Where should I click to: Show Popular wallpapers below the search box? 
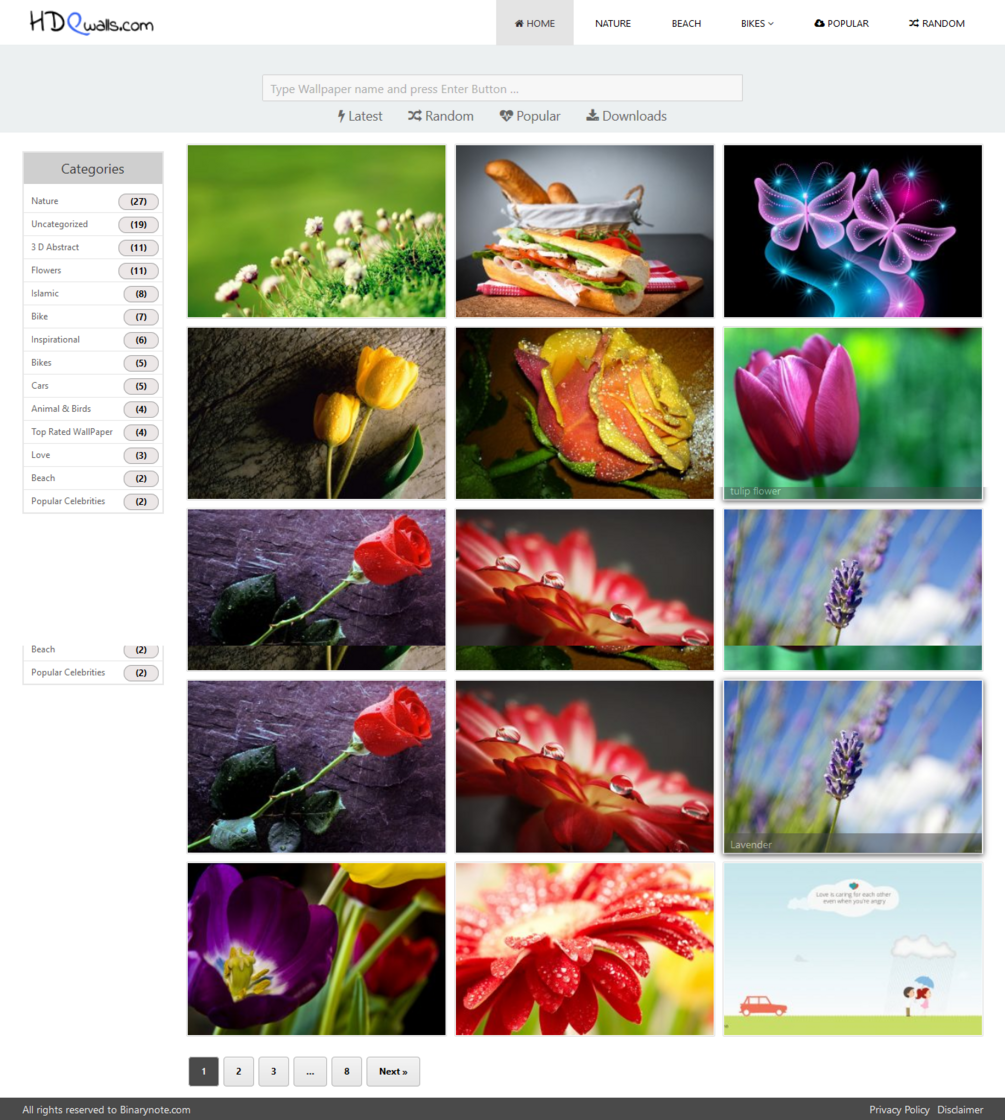tap(530, 116)
